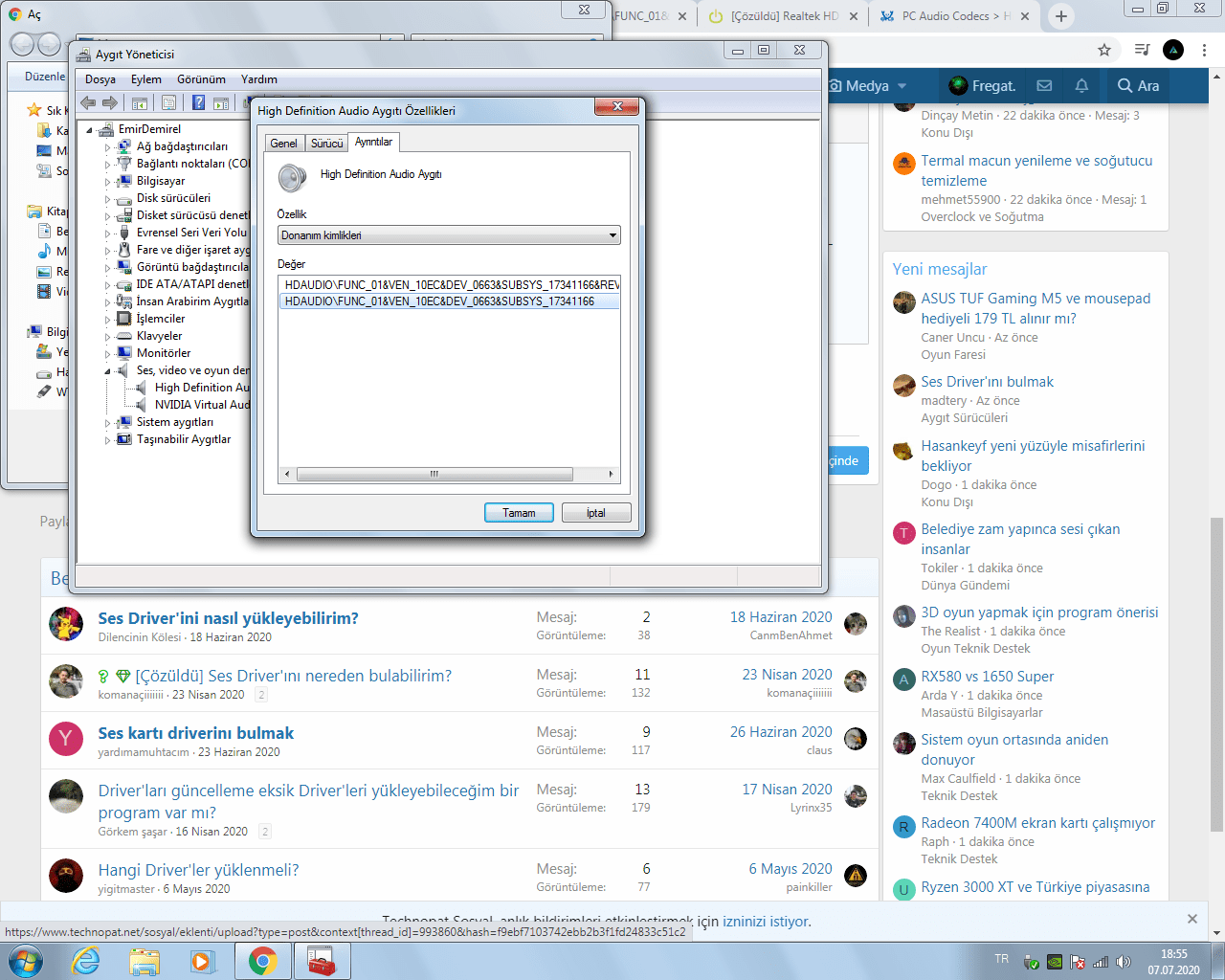
Task: Expand the Monitörler tree node
Action: [x=108, y=353]
